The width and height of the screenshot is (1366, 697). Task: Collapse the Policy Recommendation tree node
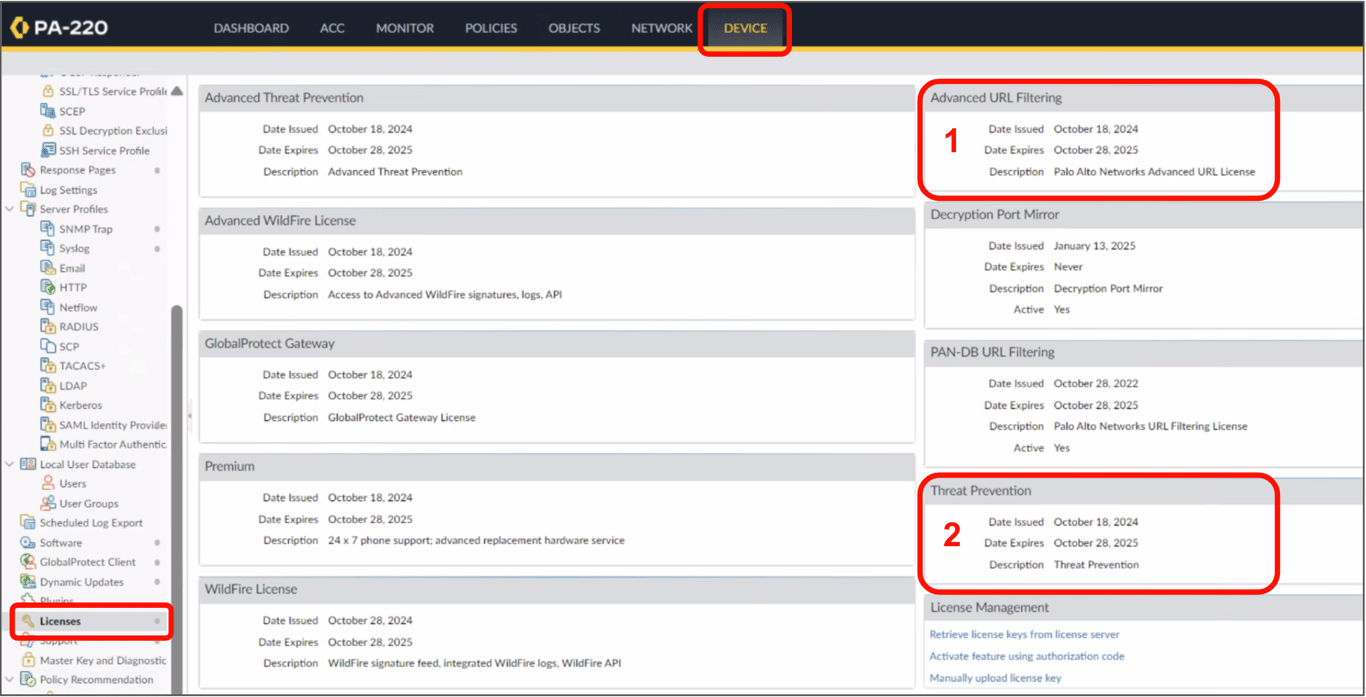[10, 680]
